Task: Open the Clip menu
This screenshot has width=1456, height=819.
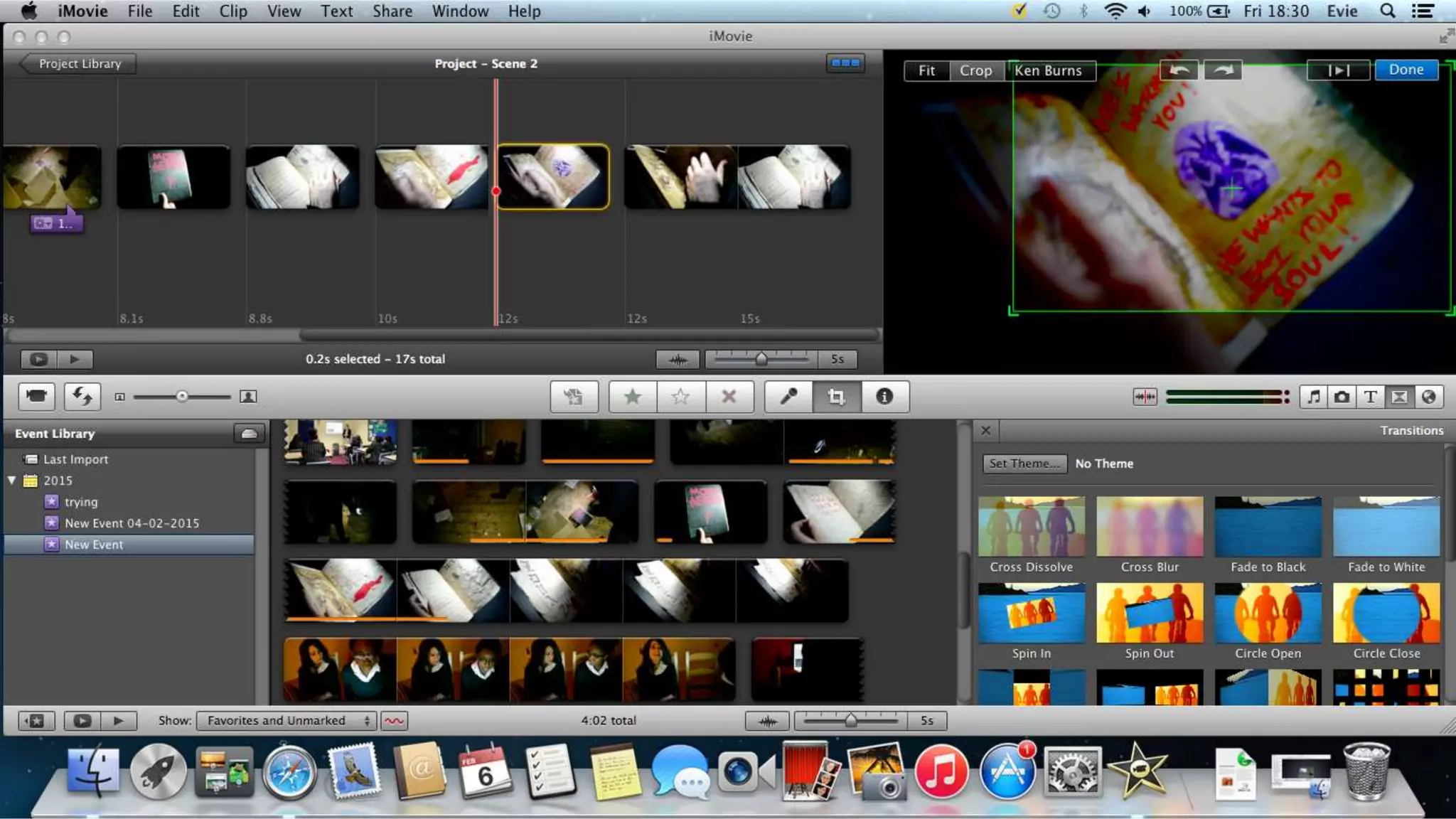Action: tap(233, 11)
